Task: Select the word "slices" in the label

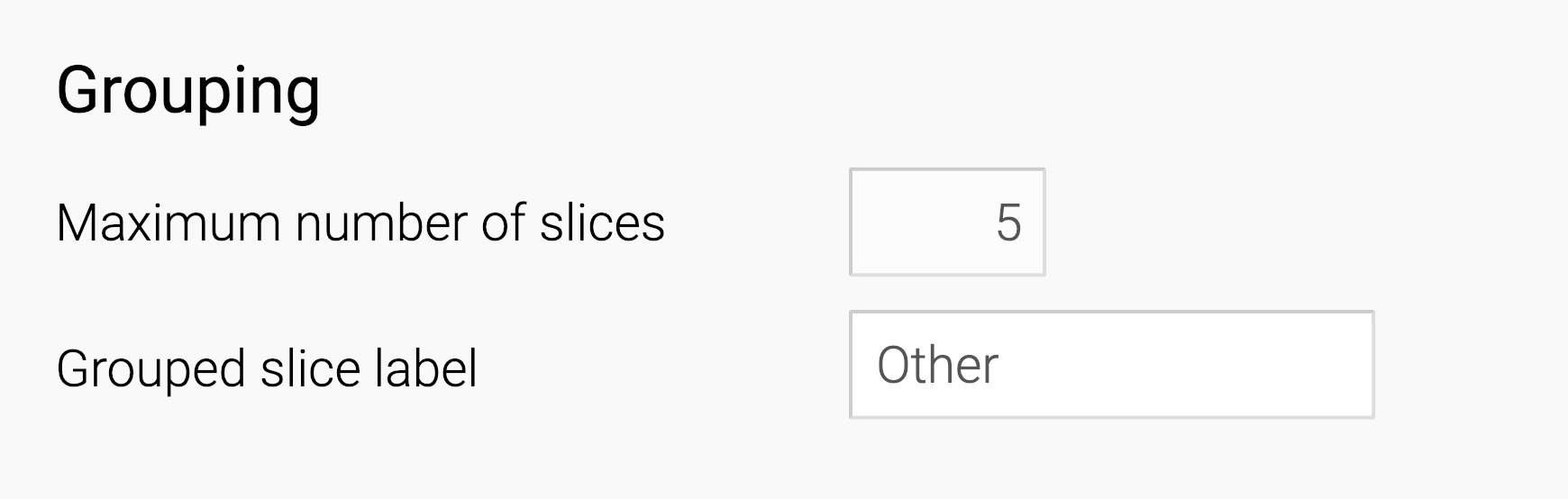Action: click(602, 222)
